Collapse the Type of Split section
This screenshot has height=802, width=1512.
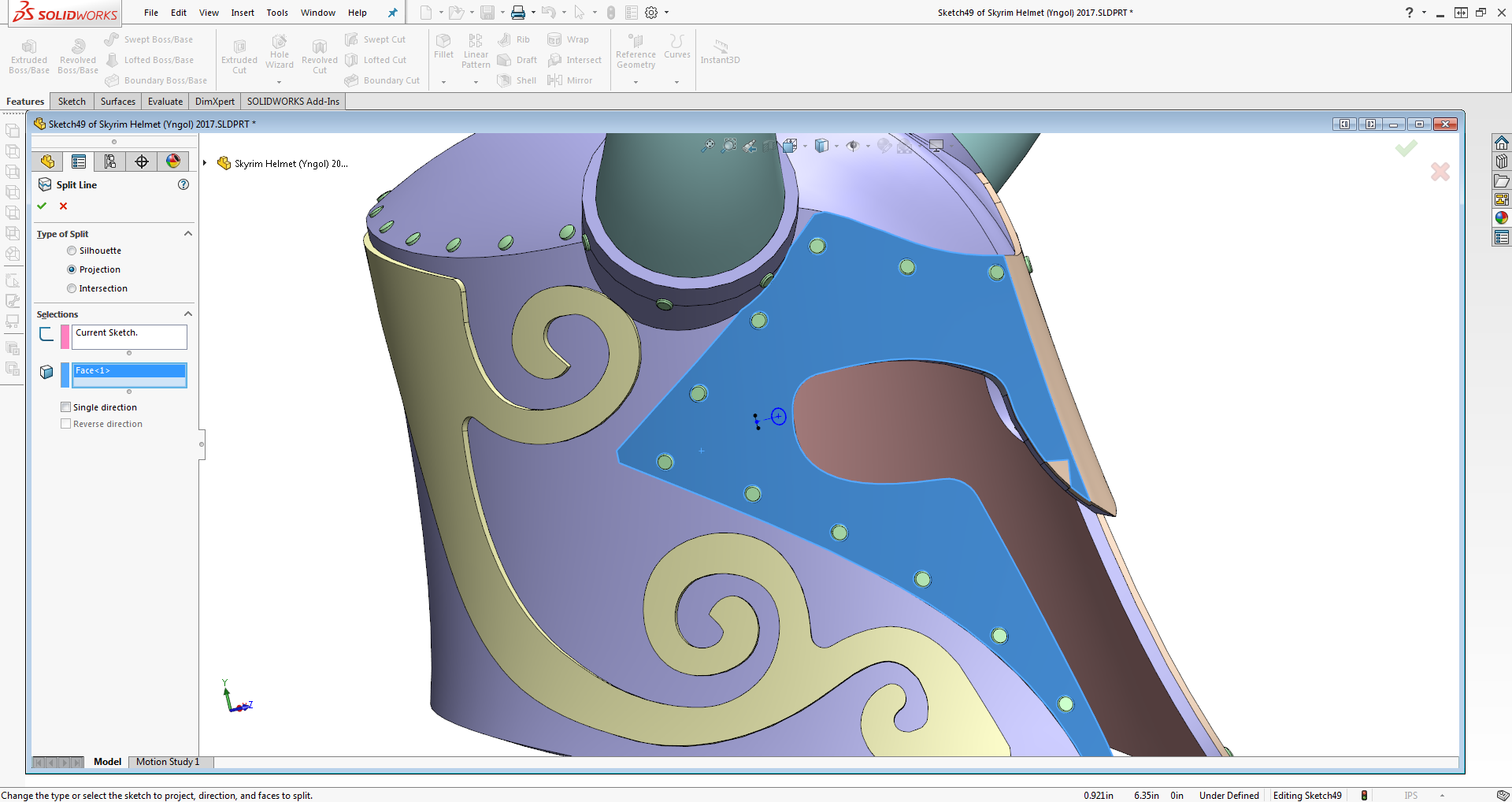pos(188,234)
